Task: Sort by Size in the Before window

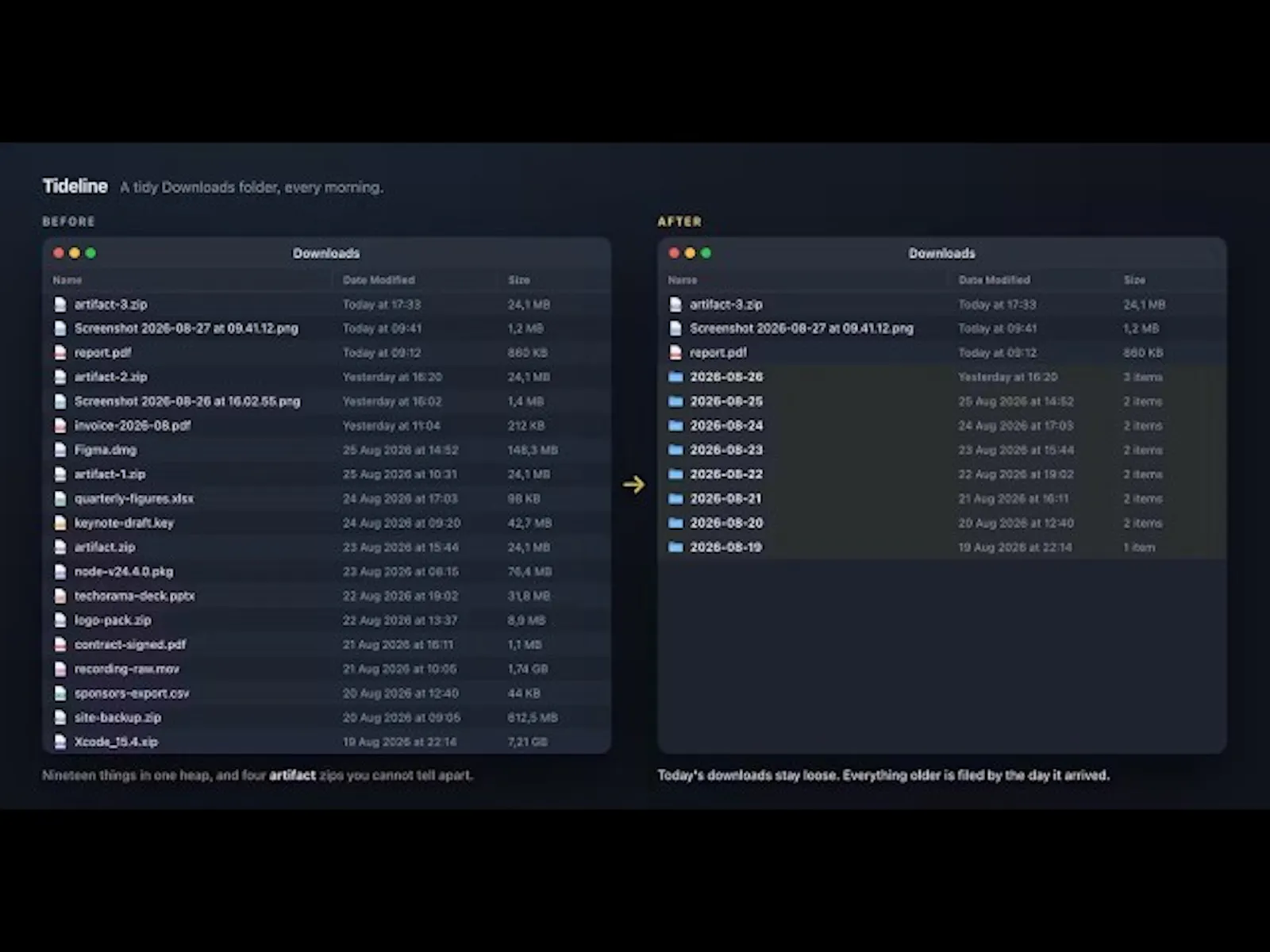Action: point(519,280)
